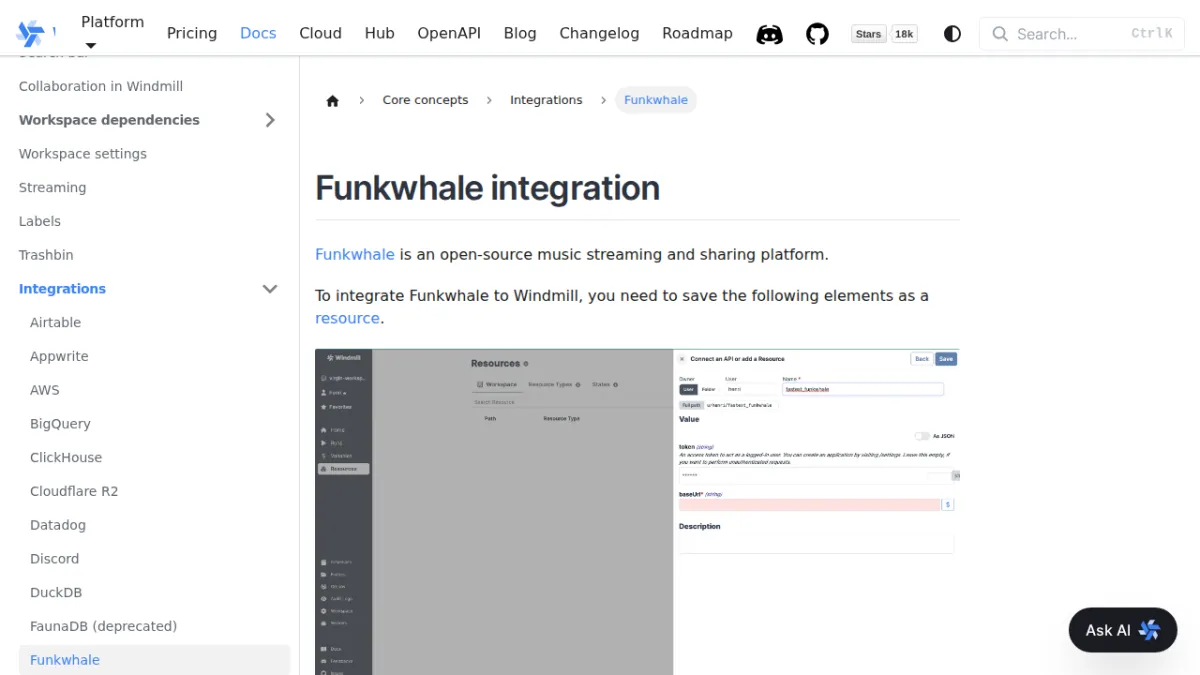The image size is (1200, 675).
Task: Open Collaboration in Windmill sidebar page
Action: pyautogui.click(x=101, y=86)
